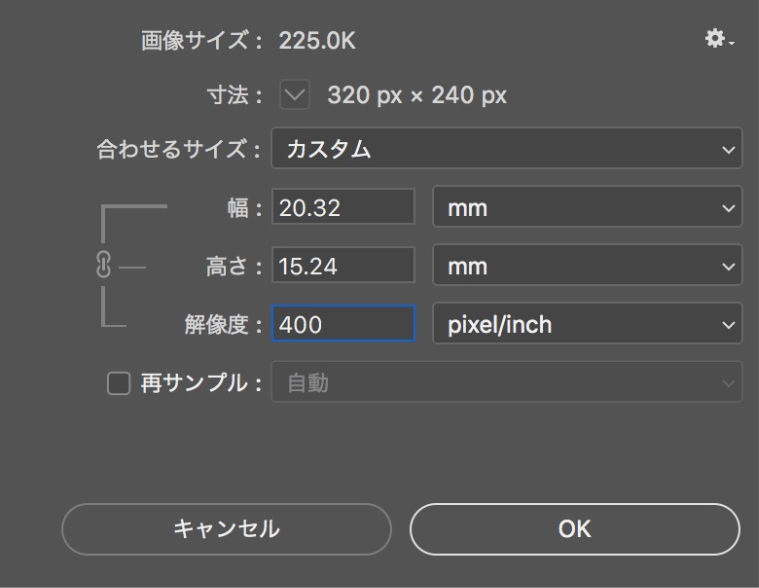
Task: Click the 高さ height field showing 15.24
Action: tap(343, 265)
